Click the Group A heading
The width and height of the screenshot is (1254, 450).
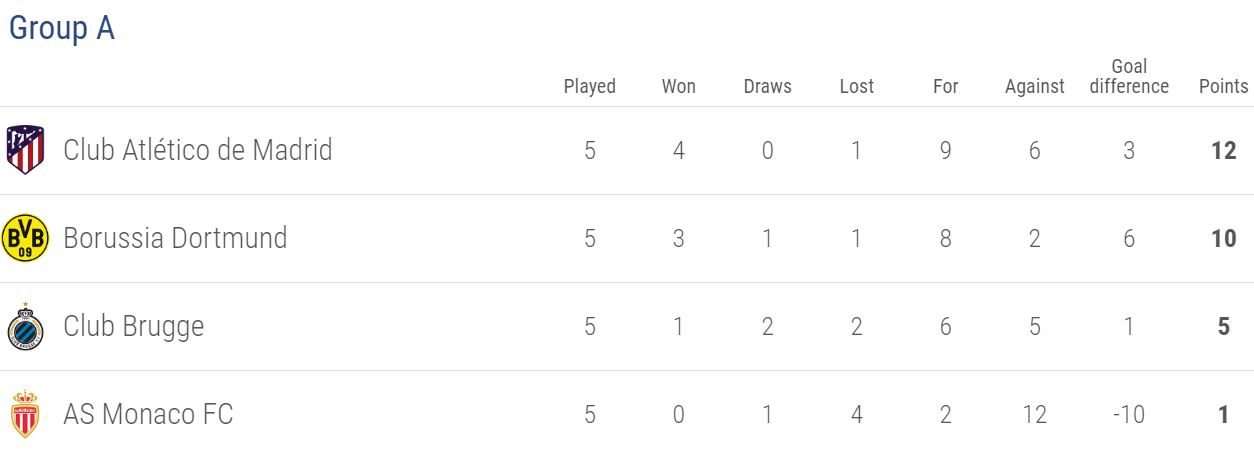[x=62, y=28]
